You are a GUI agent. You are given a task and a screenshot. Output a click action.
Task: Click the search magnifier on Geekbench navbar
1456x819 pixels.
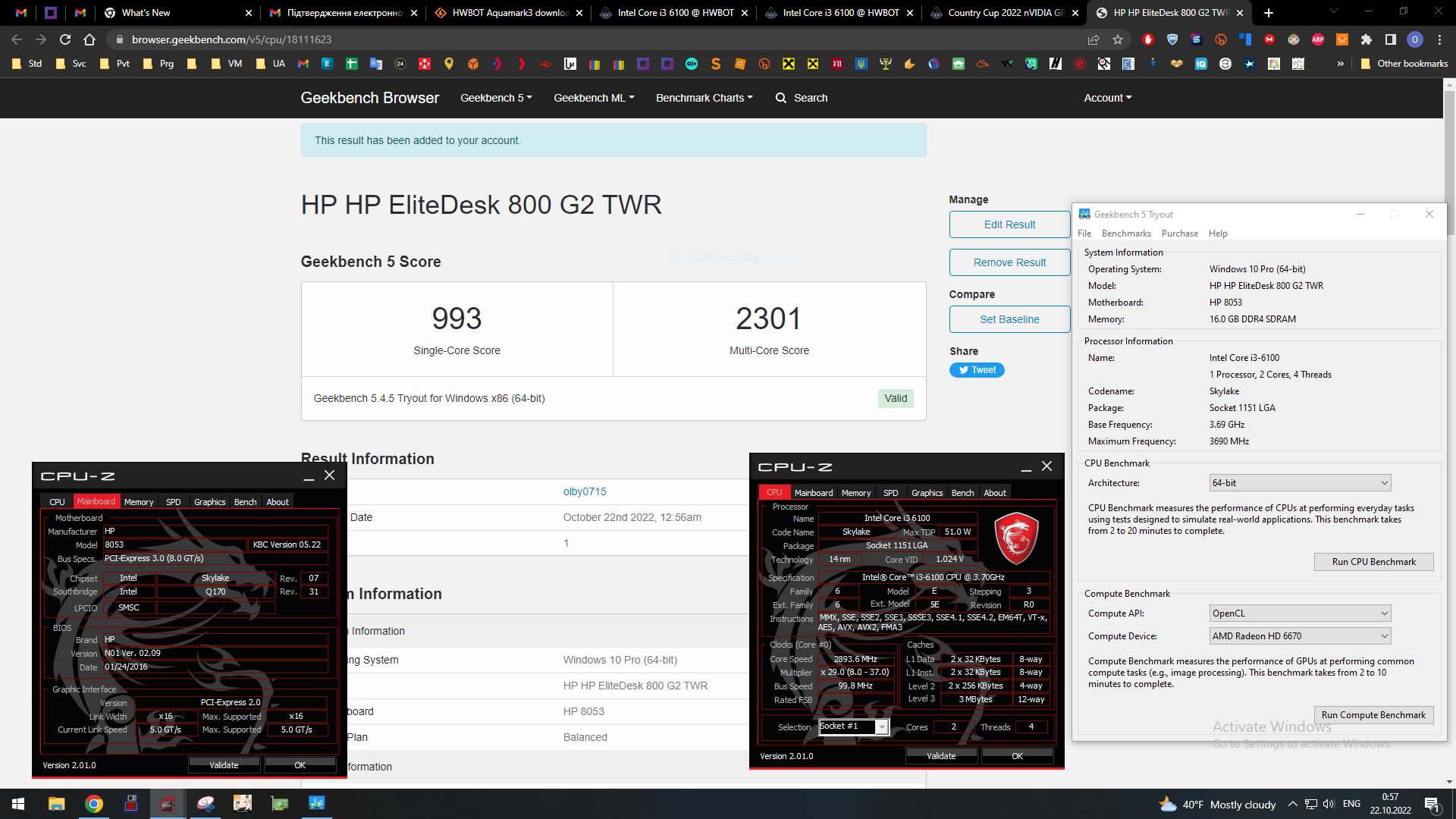[781, 98]
